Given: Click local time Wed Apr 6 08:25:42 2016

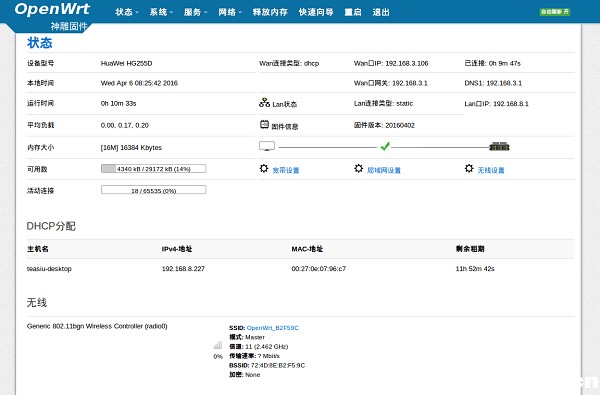Looking at the screenshot, I should coord(139,83).
